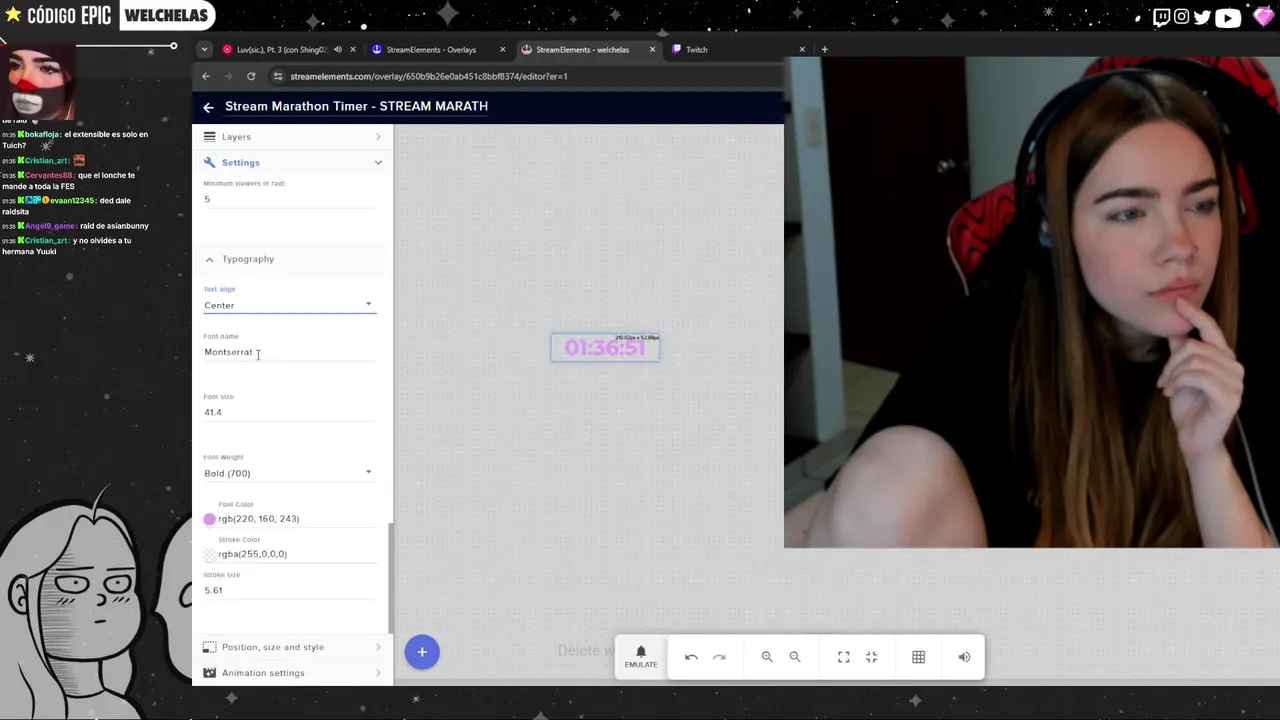
Task: Edit the Font size value 41.4
Action: (289, 412)
